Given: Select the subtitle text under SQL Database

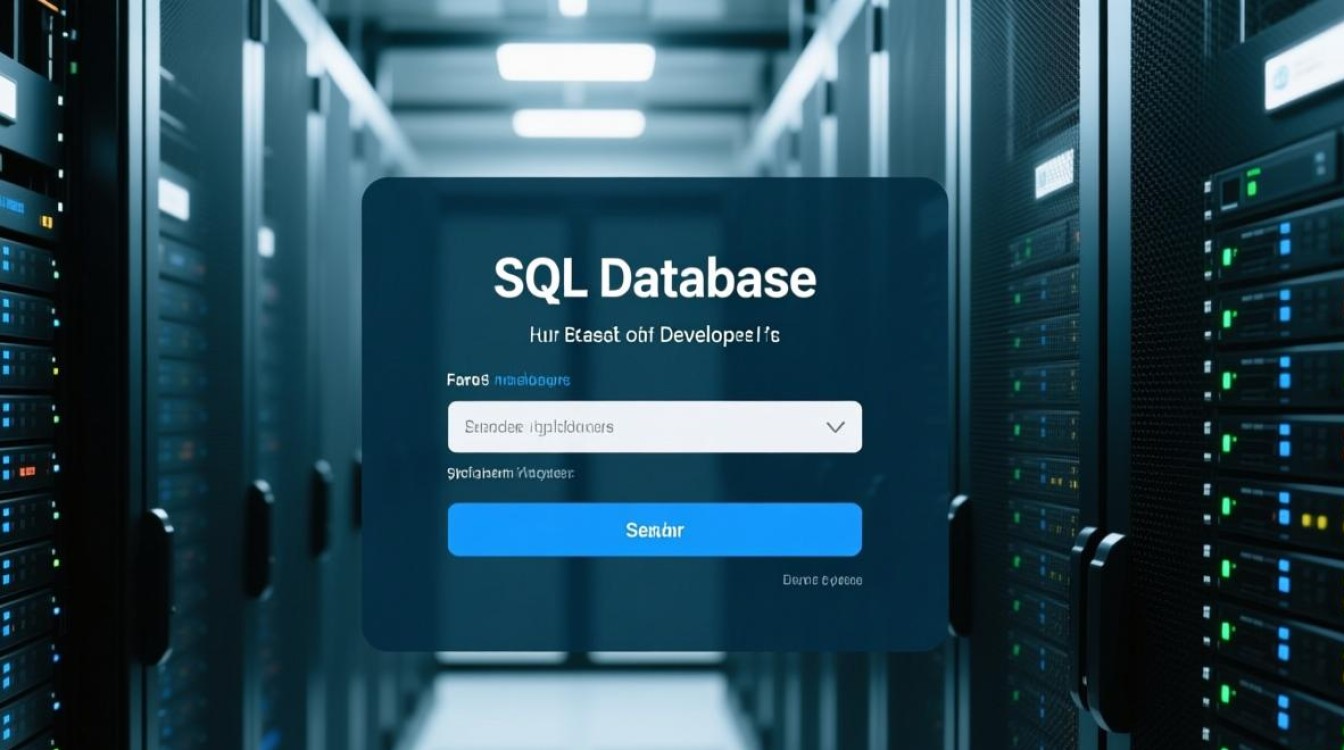Looking at the screenshot, I should click(654, 335).
